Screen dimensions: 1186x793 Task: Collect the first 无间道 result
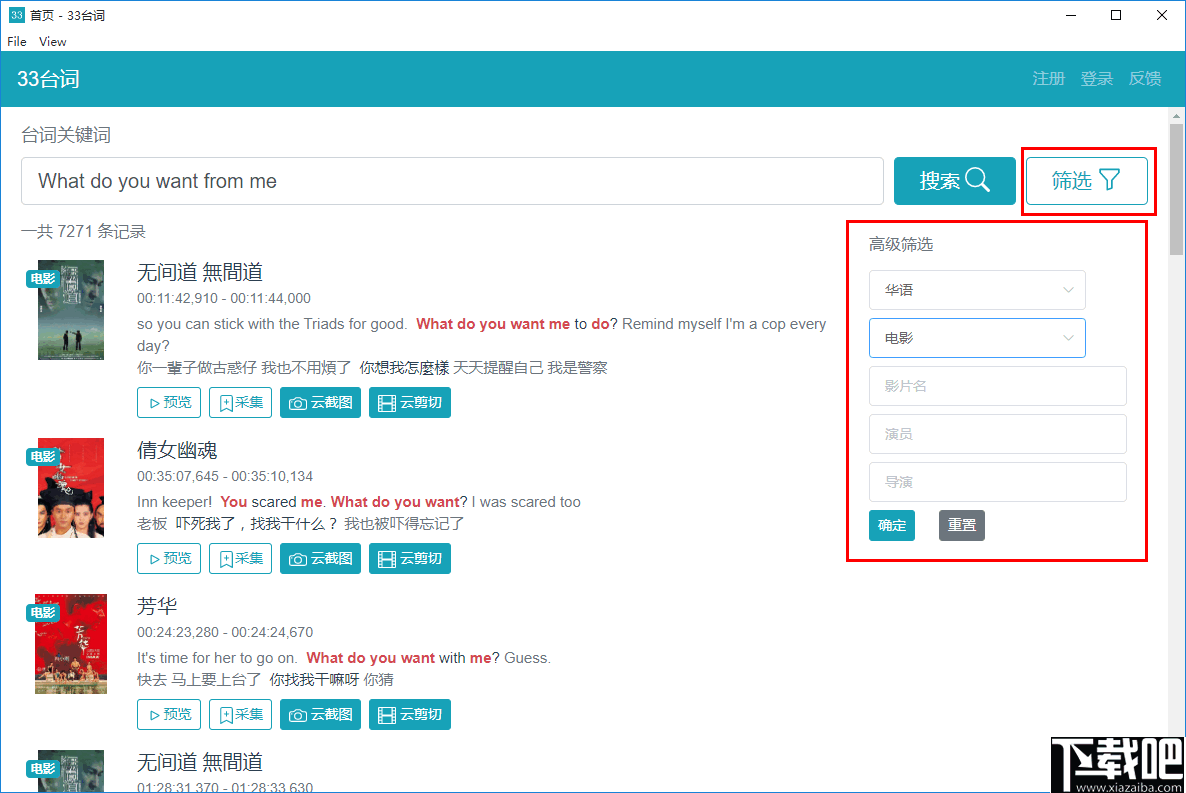(x=241, y=403)
